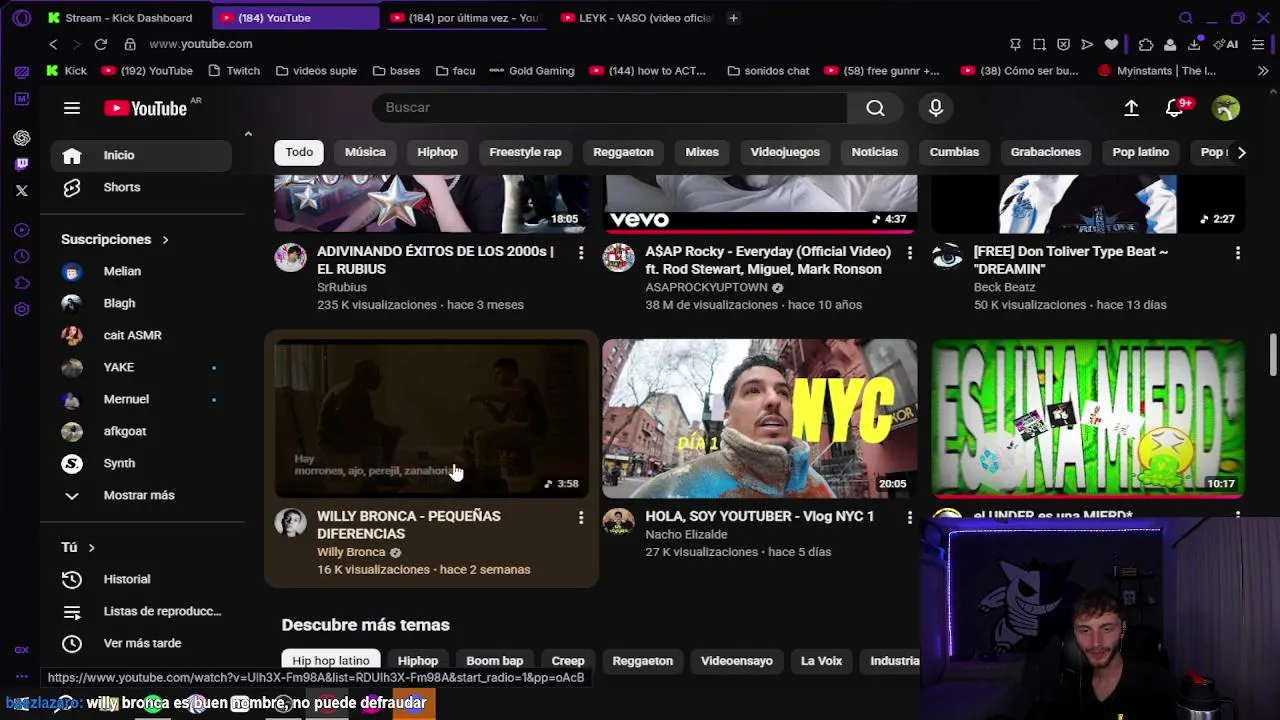Click the page vertical scrollbar thumb
Viewport: 1280px width, 720px height.
[x=1273, y=354]
